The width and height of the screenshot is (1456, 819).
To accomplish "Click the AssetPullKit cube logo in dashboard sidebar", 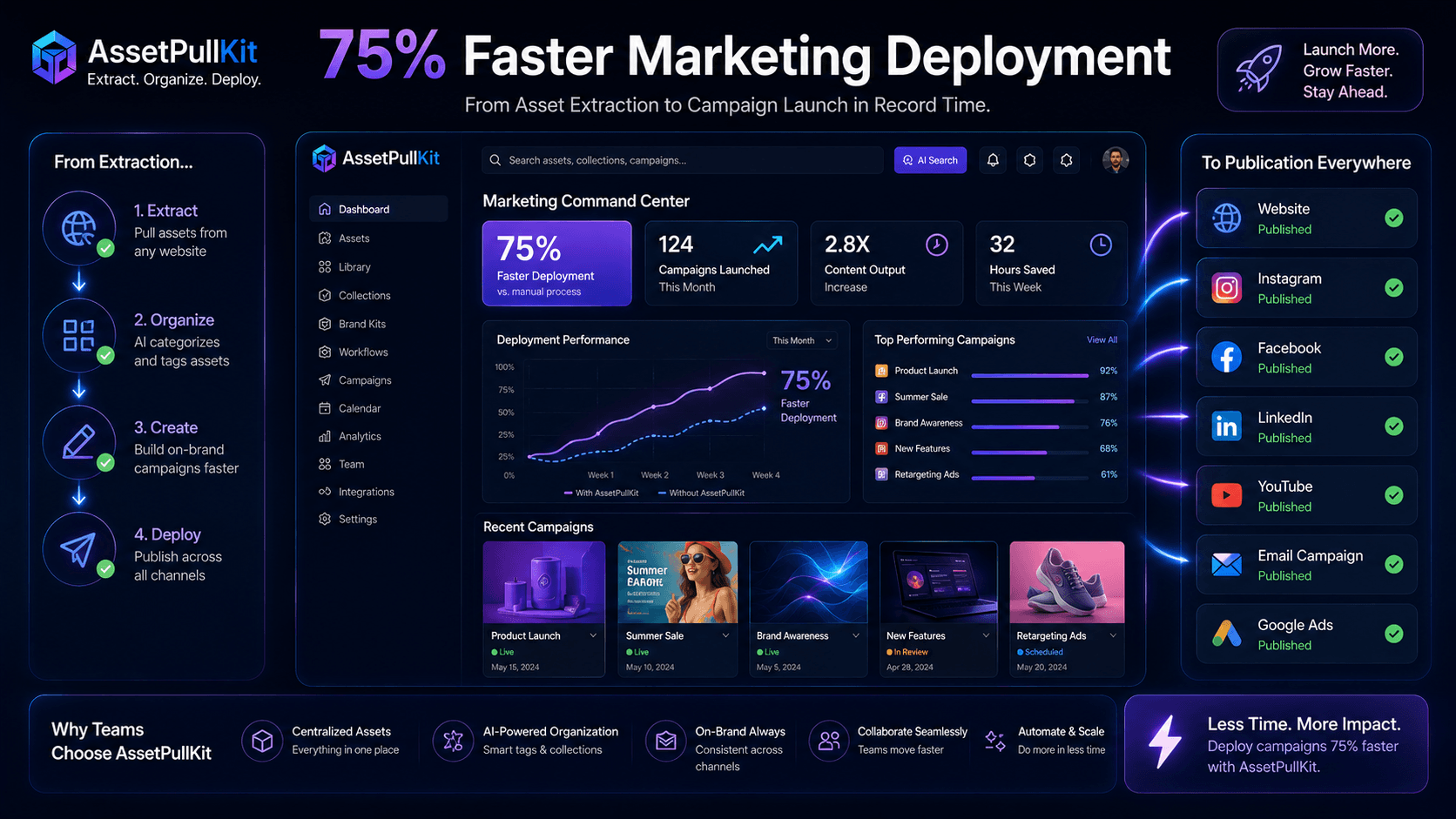I will point(324,158).
